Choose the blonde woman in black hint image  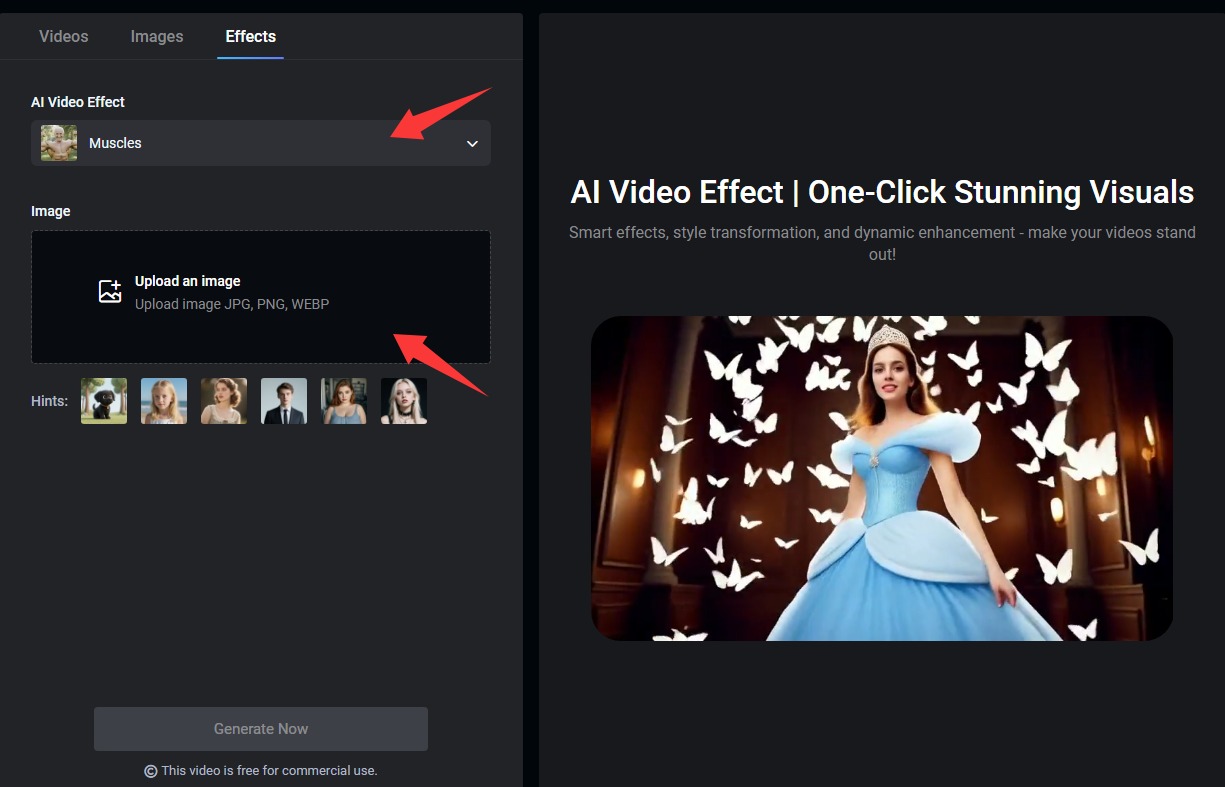point(404,401)
